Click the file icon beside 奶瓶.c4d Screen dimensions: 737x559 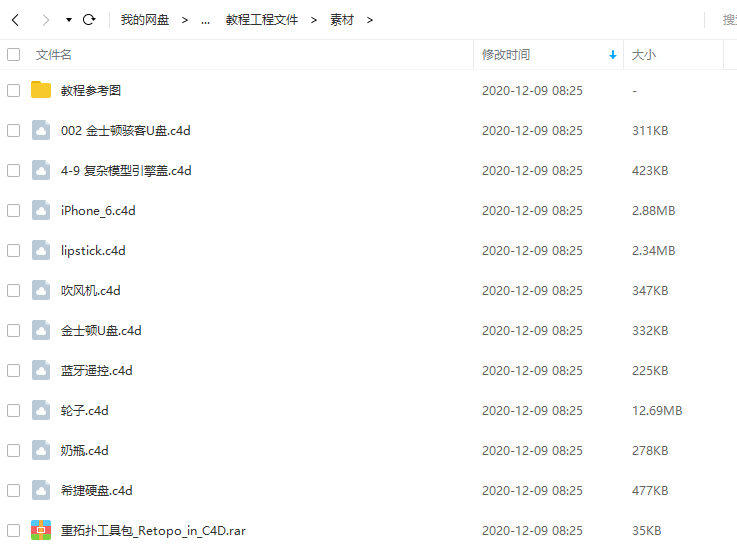coord(41,450)
